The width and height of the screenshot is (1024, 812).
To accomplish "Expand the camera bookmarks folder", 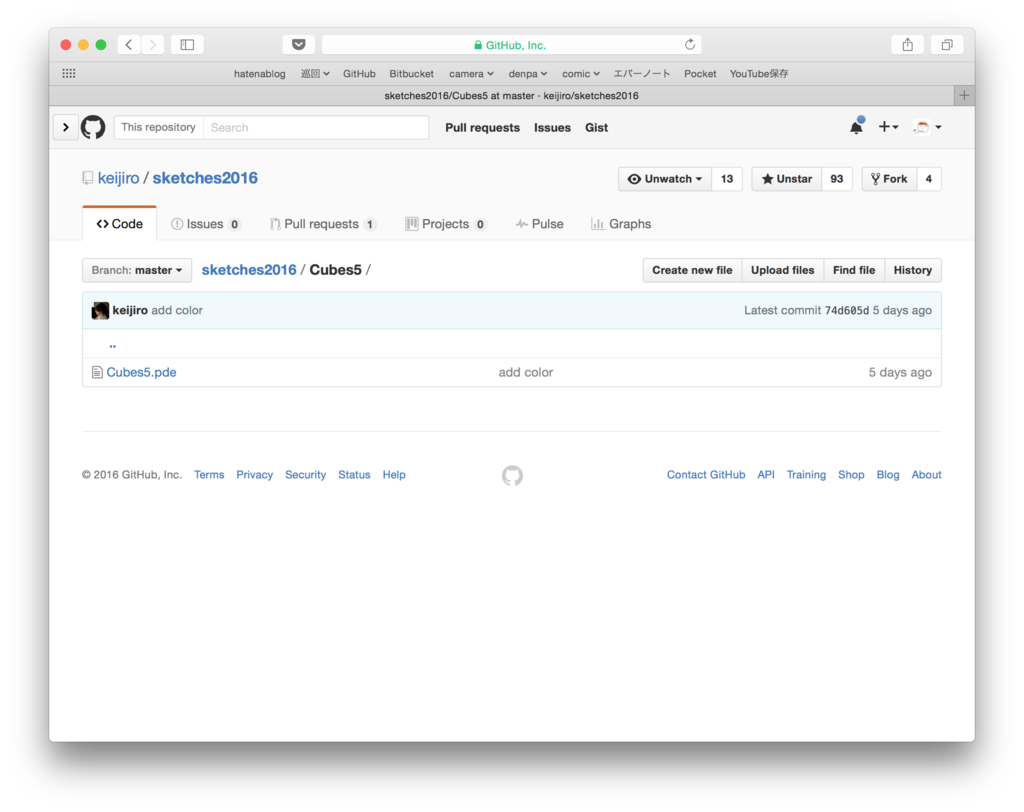I will (x=471, y=74).
